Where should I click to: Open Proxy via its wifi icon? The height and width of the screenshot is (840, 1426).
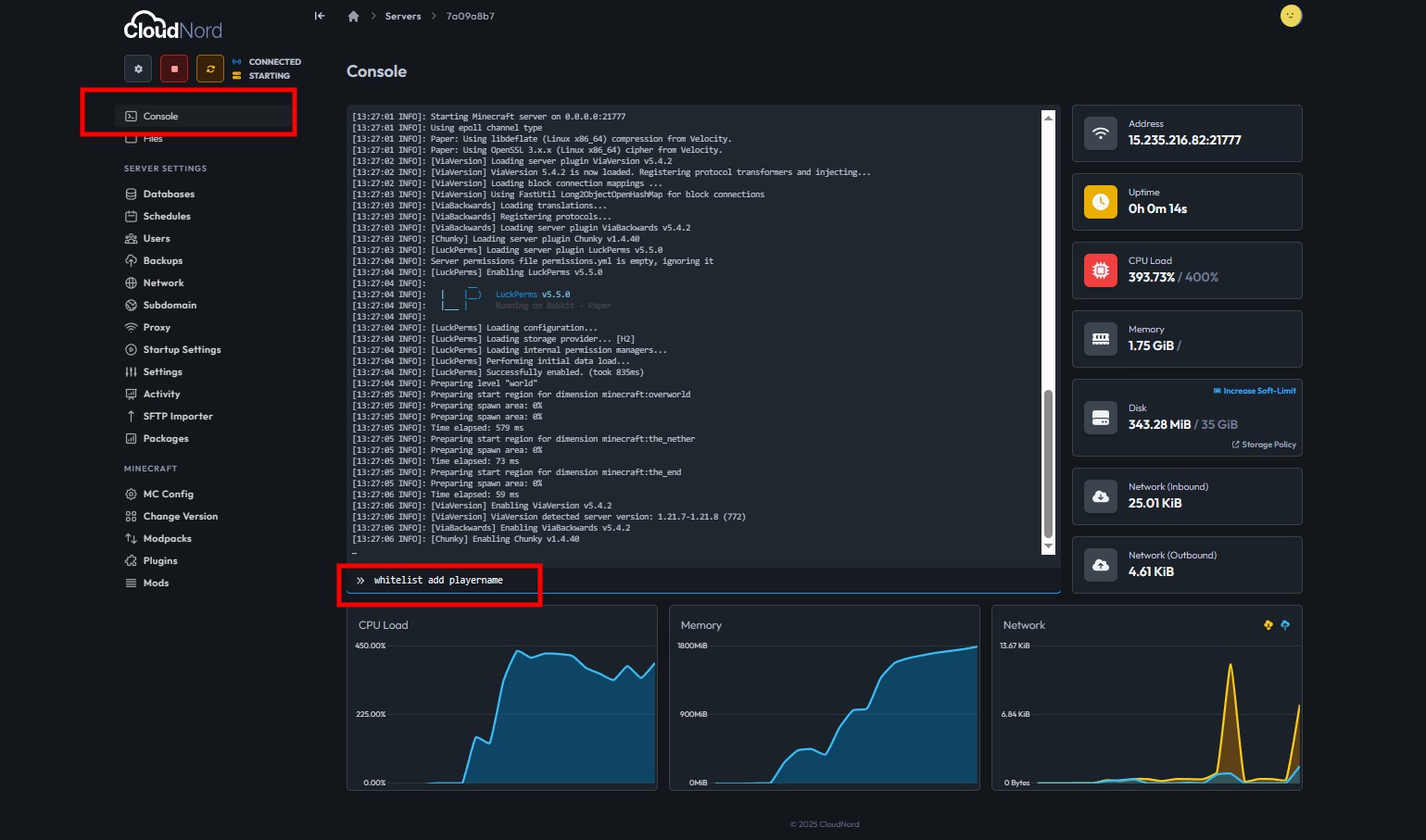pos(132,328)
